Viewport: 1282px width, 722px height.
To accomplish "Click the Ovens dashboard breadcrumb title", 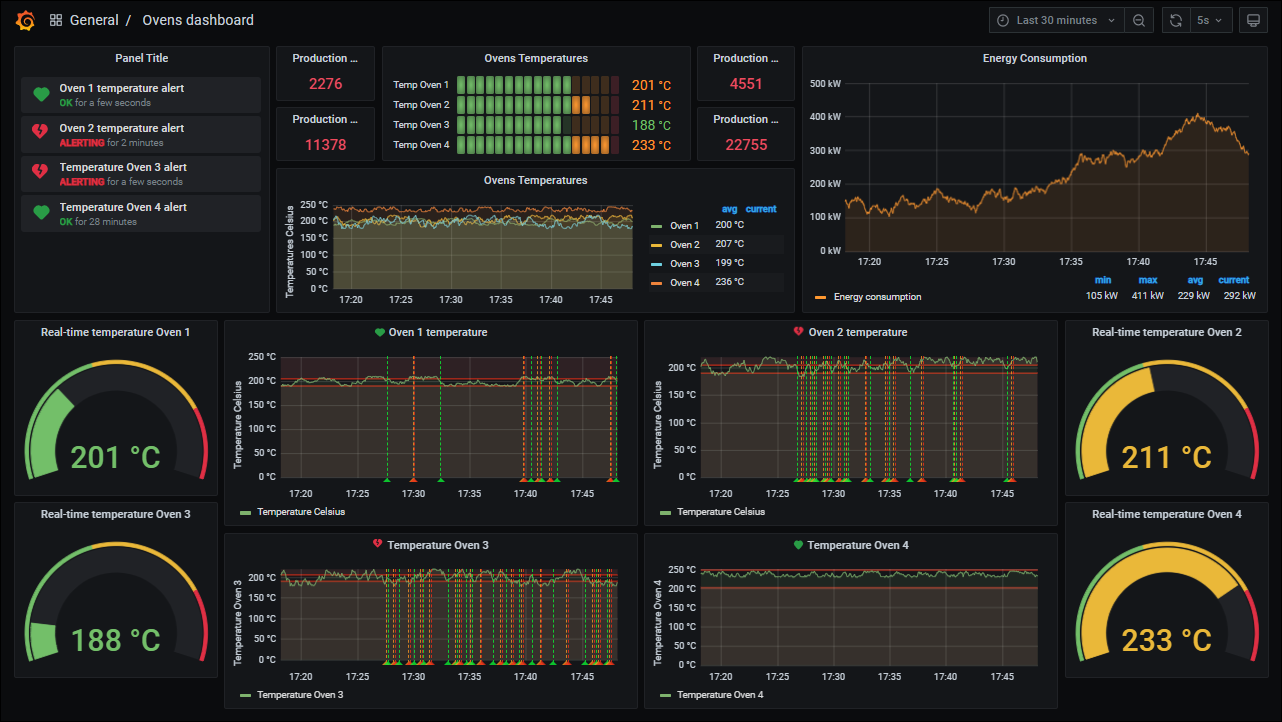I will 198,20.
